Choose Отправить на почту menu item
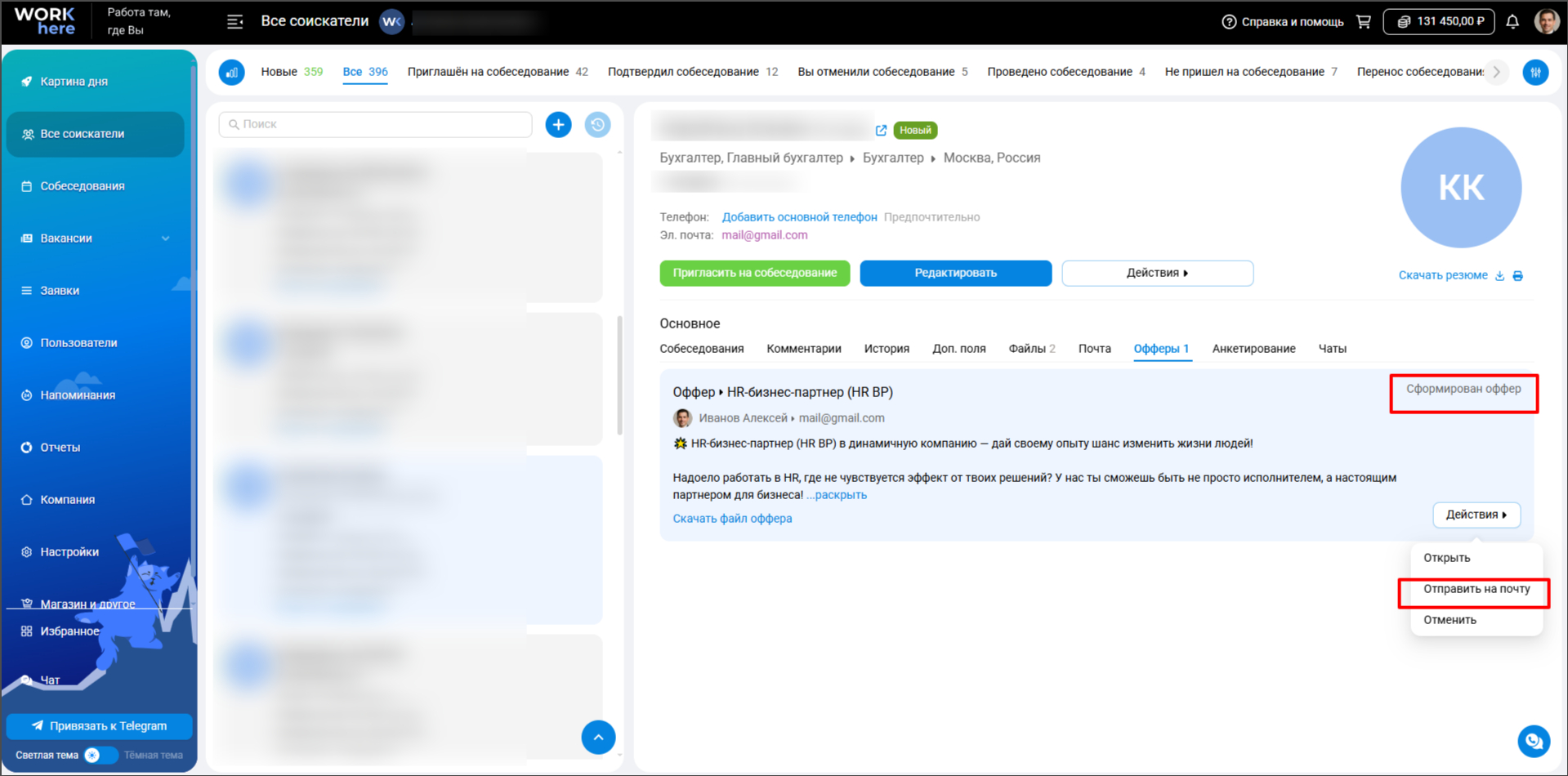 pyautogui.click(x=1476, y=589)
